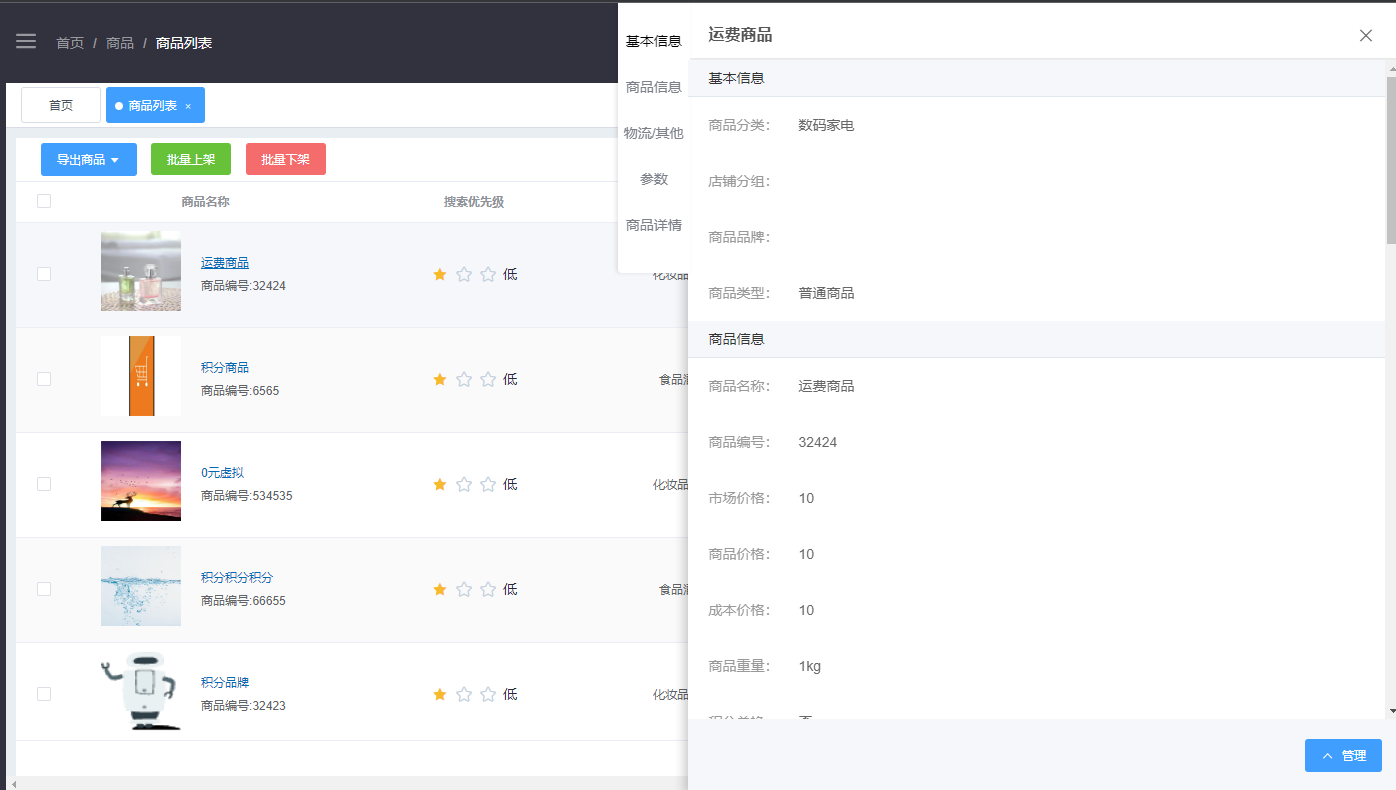
Task: Open the 运费商品 product name link
Action: point(225,263)
